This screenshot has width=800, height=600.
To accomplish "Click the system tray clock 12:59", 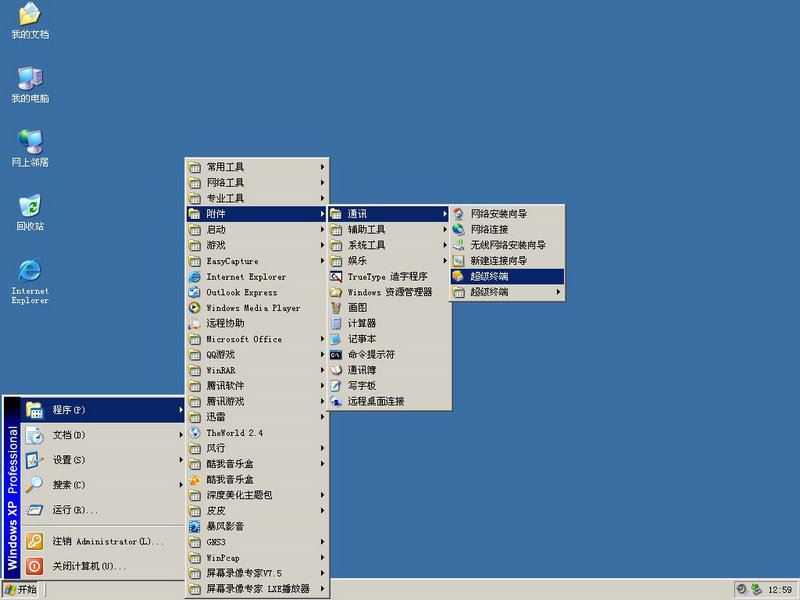I will point(780,590).
